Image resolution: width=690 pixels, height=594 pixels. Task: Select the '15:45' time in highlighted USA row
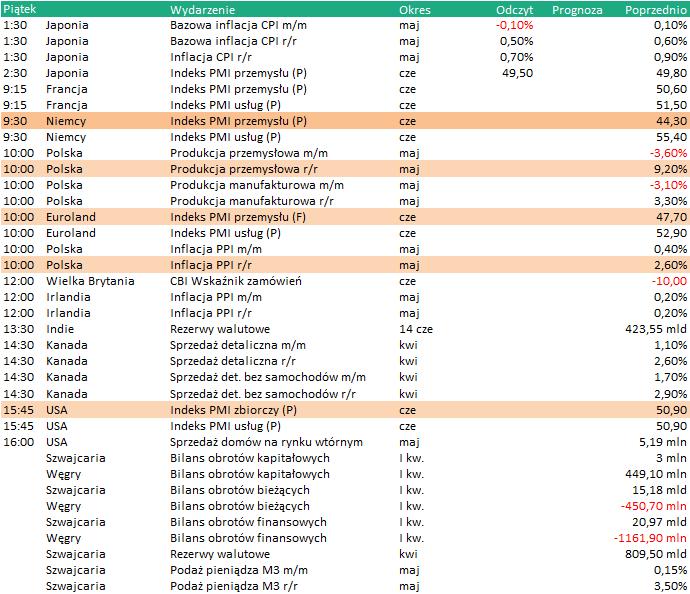click(x=18, y=410)
